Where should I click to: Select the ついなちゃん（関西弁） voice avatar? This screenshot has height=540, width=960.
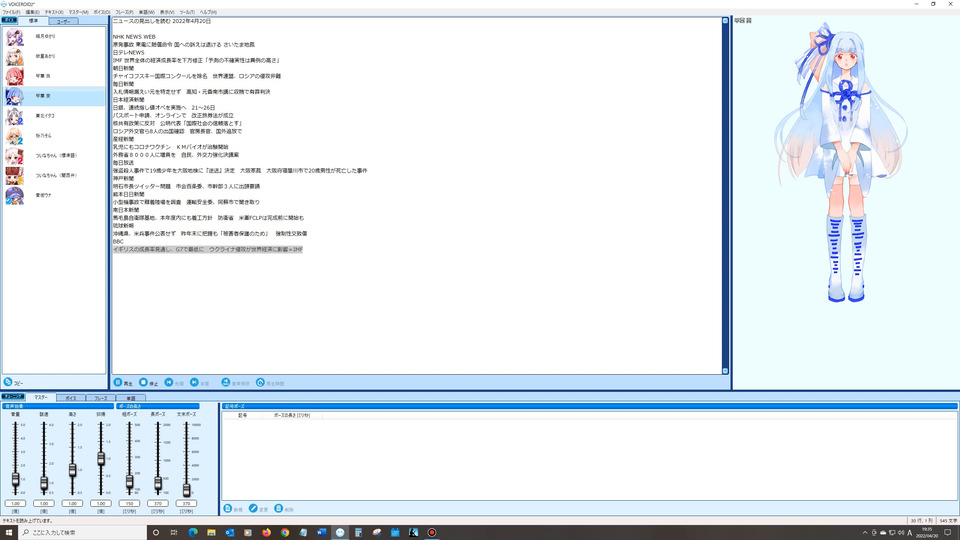(14, 175)
